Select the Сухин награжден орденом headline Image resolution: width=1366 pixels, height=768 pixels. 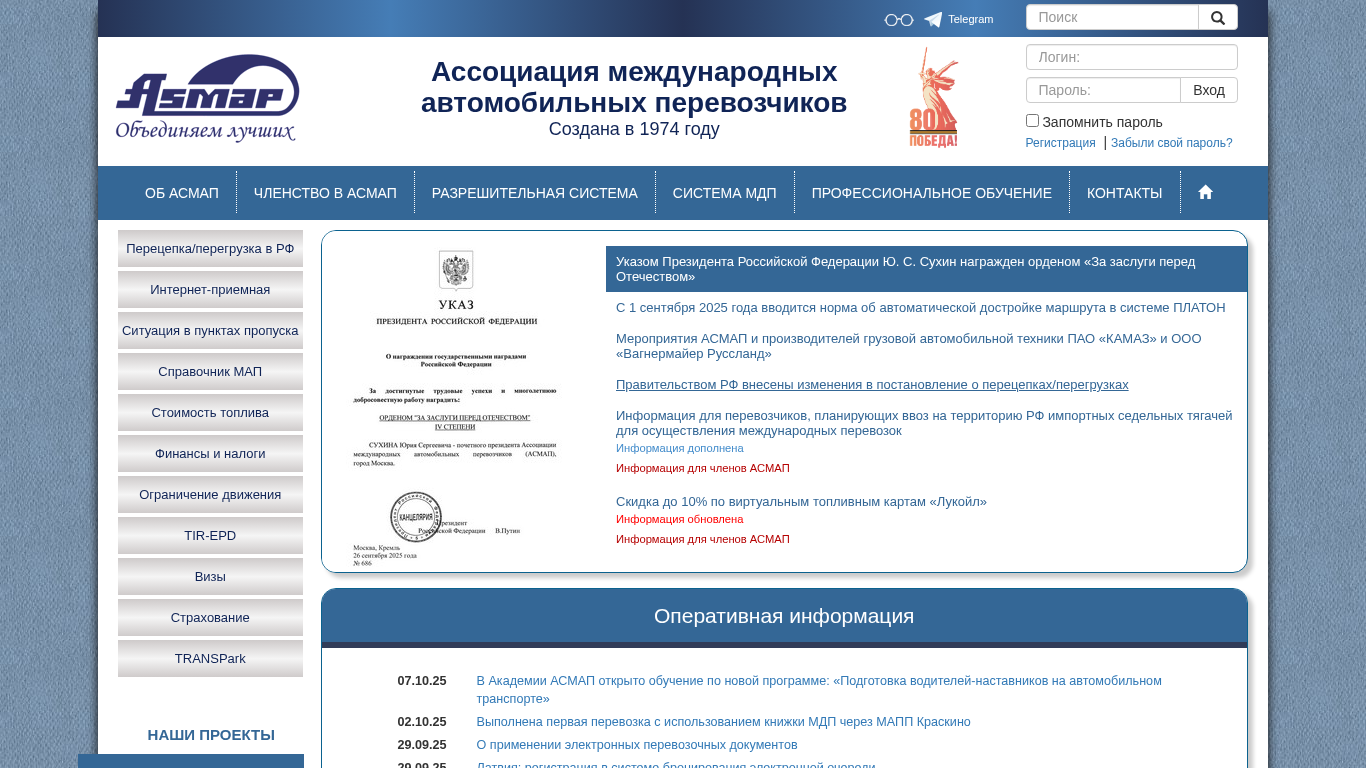click(926, 269)
